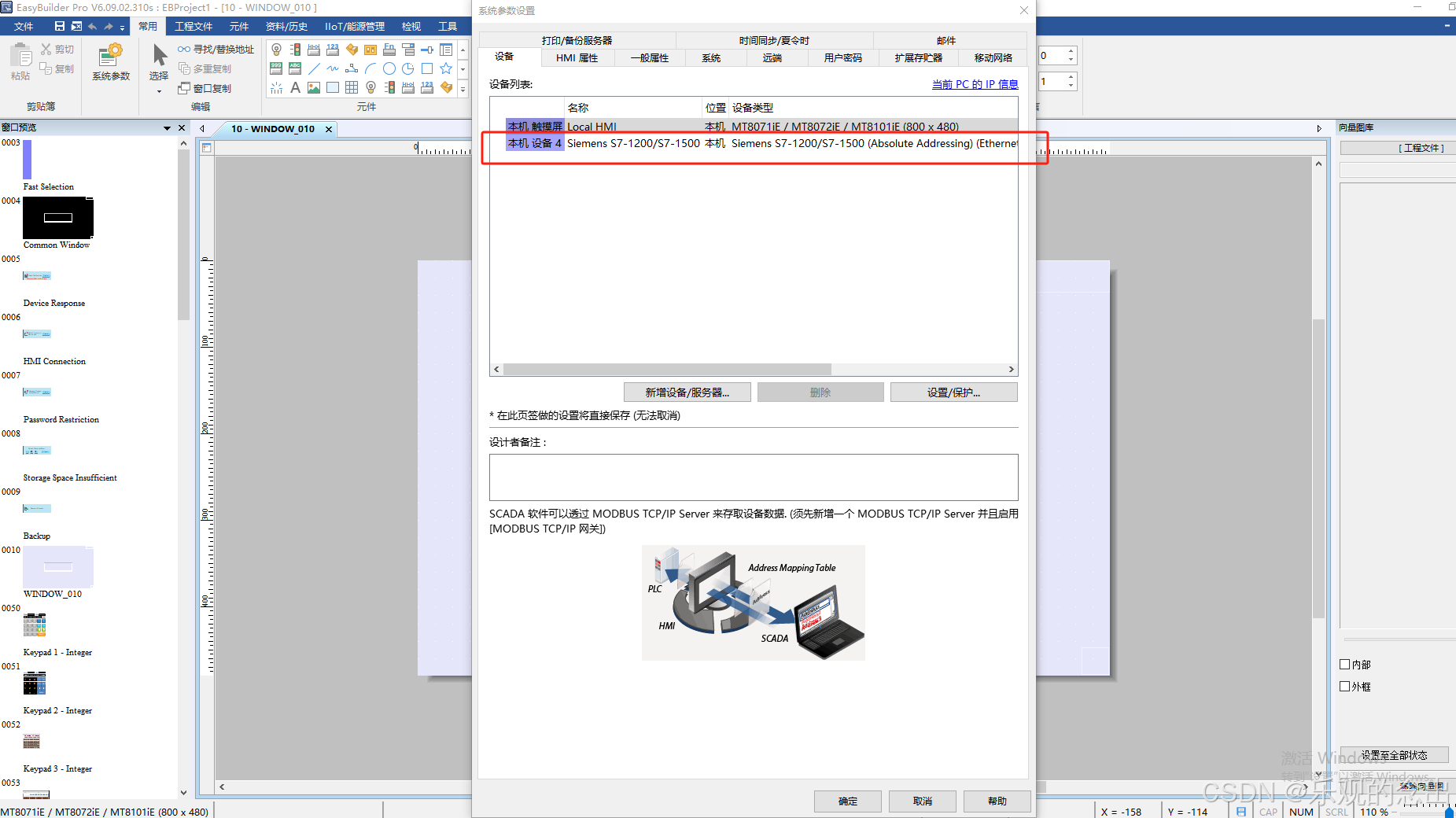Select the text 'A' tool
Viewport: 1456px width, 818px height.
295,87
